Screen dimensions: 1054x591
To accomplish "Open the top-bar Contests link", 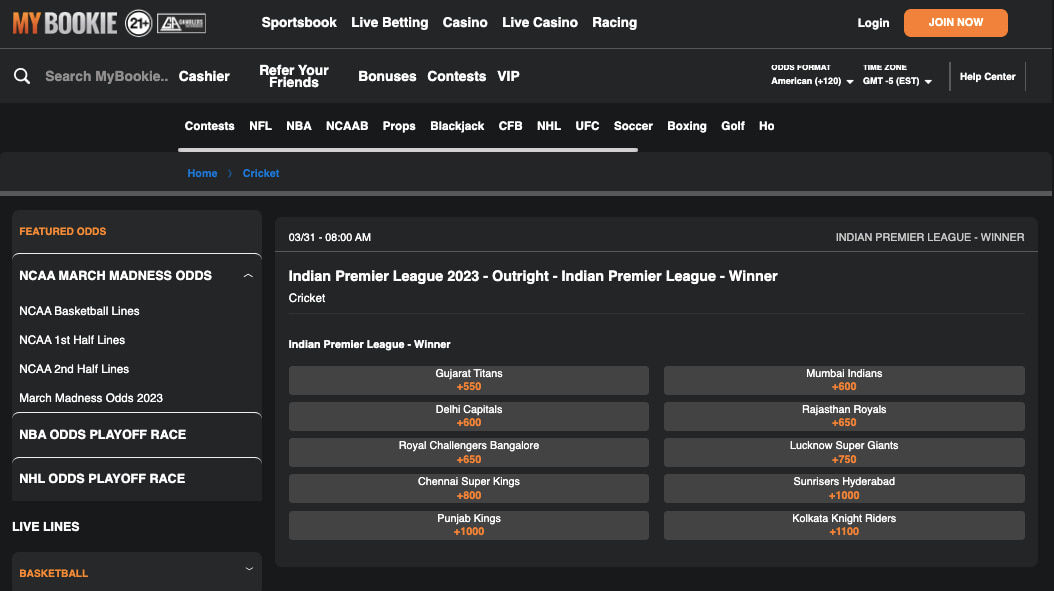I will coord(456,76).
